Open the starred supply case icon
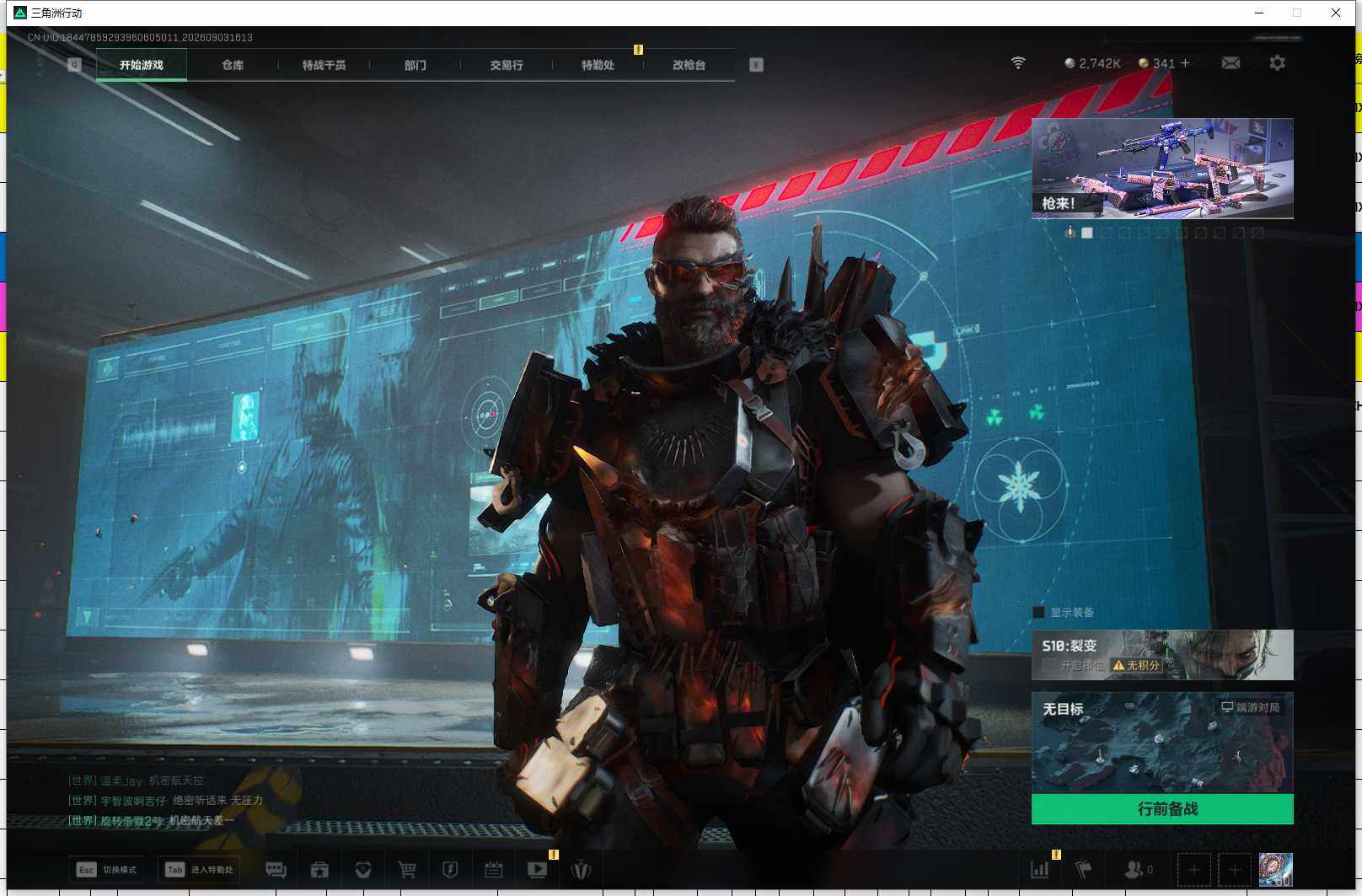The width and height of the screenshot is (1362, 896). 319,870
